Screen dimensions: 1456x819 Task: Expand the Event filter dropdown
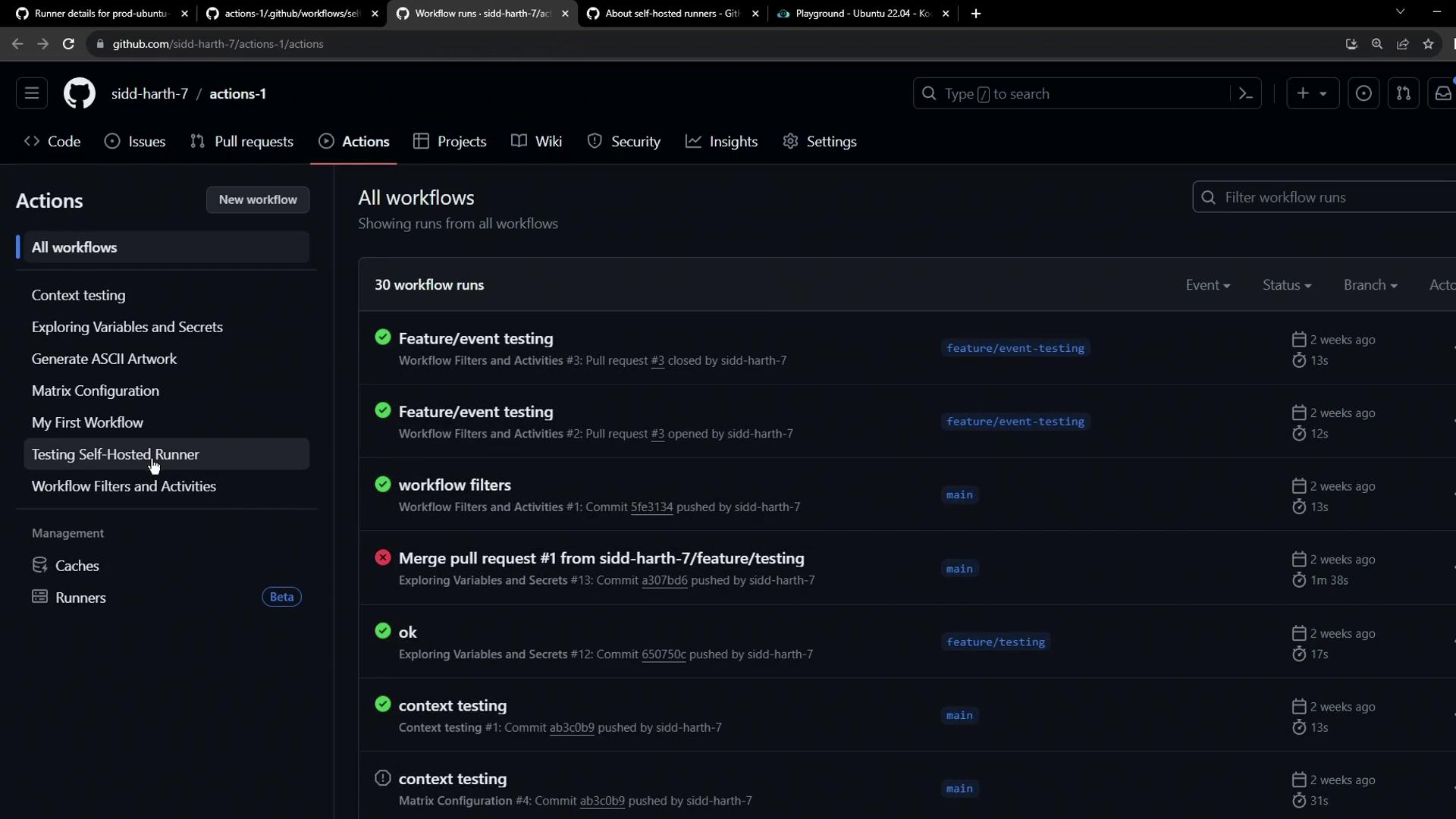1207,285
